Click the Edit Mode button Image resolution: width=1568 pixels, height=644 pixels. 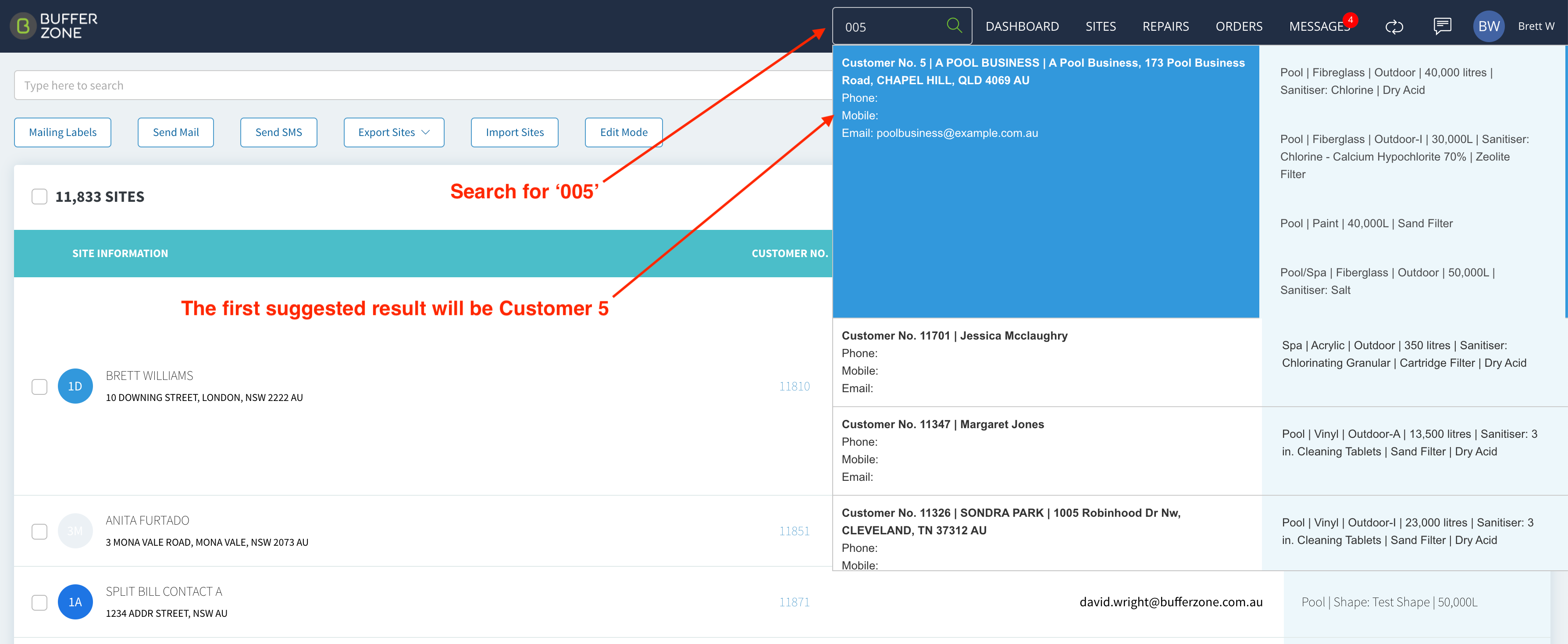coord(624,132)
